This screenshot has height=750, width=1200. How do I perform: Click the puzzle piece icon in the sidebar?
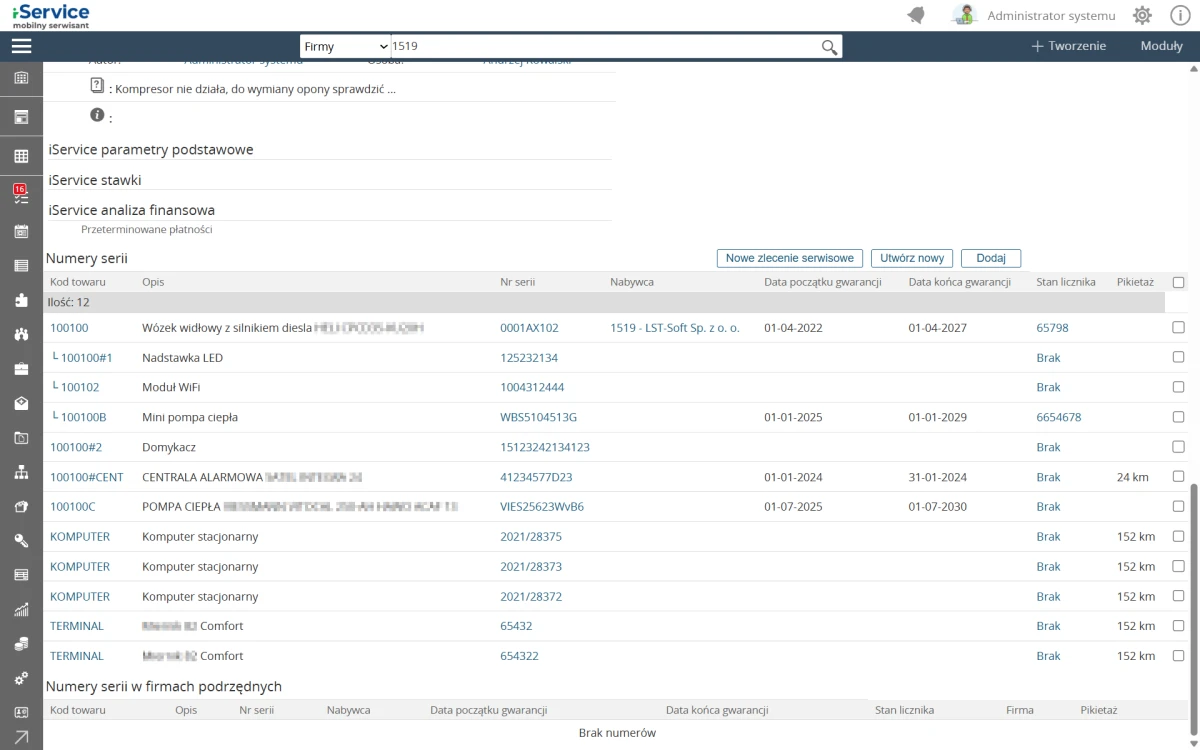point(21,300)
